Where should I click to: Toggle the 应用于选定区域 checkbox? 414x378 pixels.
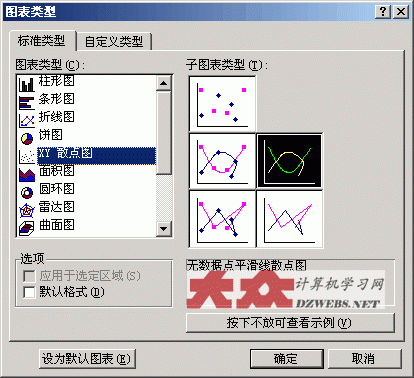click(29, 276)
